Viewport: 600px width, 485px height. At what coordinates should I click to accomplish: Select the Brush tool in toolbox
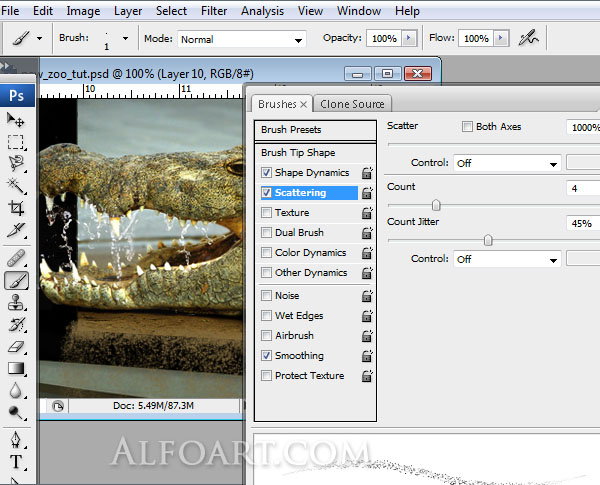click(16, 281)
